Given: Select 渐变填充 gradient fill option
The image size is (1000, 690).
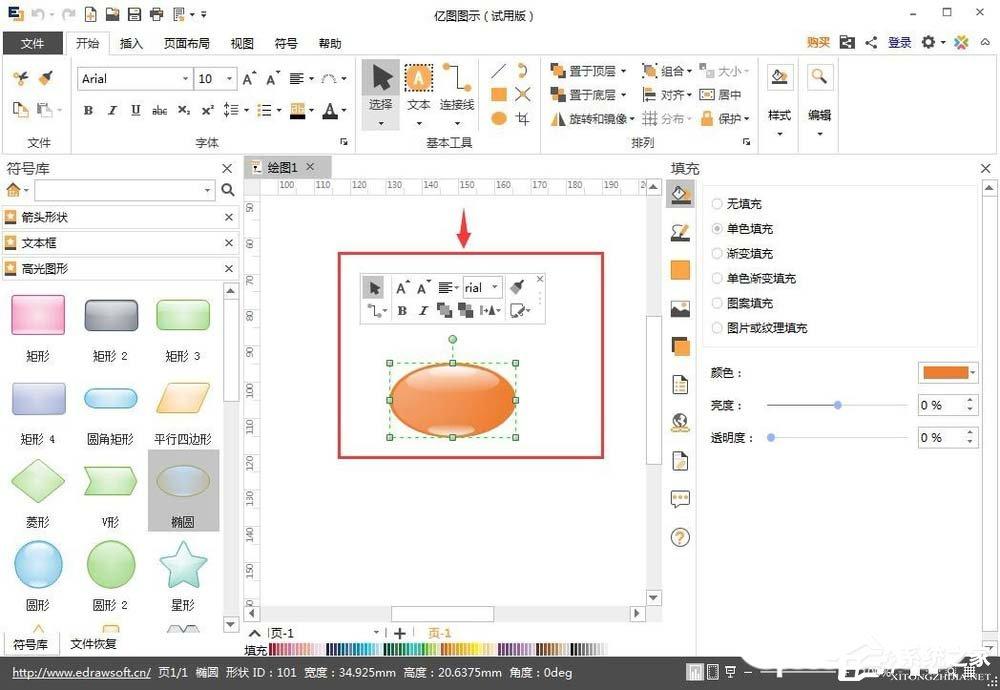Looking at the screenshot, I should [742, 253].
